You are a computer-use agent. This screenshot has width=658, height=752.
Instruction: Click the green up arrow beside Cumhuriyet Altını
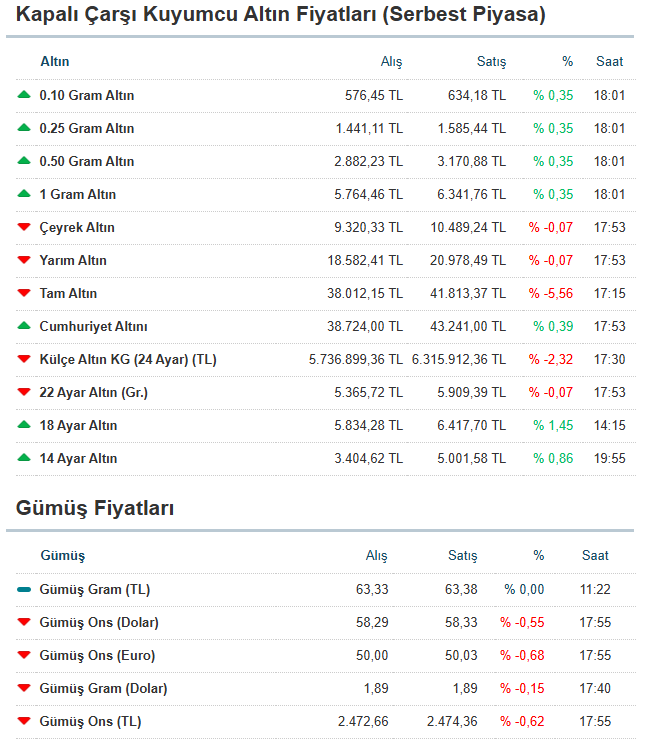click(x=24, y=326)
